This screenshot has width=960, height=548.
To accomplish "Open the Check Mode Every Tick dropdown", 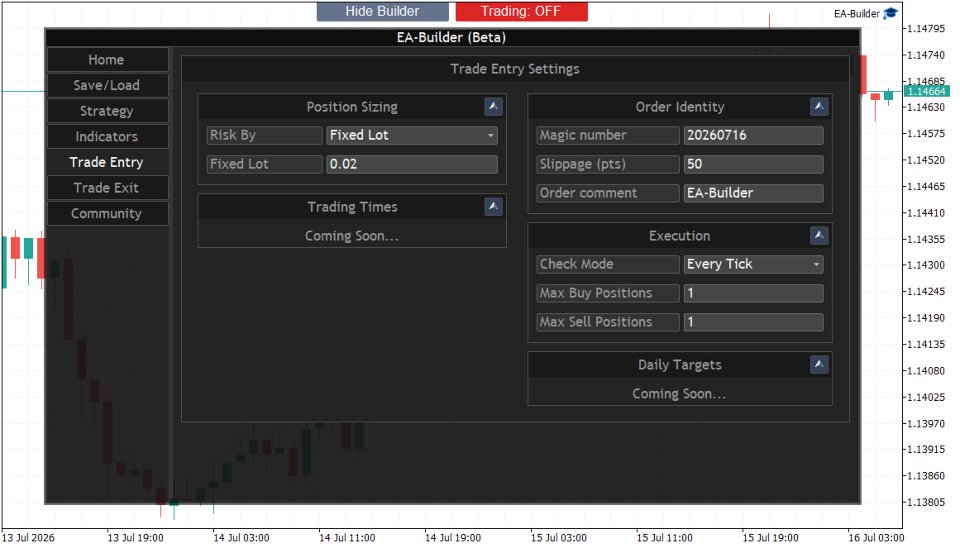I will click(753, 264).
